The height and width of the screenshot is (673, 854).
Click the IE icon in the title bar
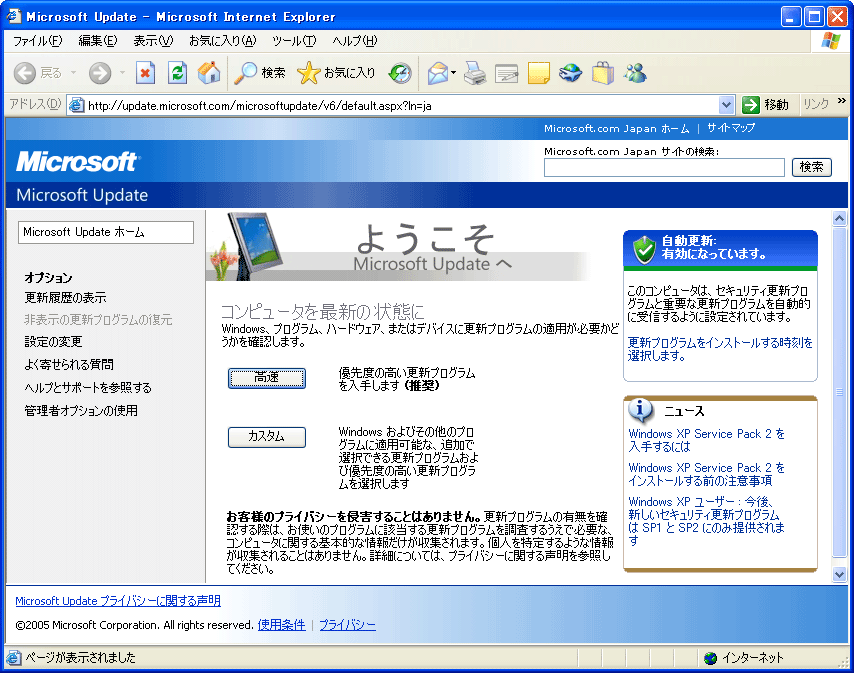coord(14,16)
